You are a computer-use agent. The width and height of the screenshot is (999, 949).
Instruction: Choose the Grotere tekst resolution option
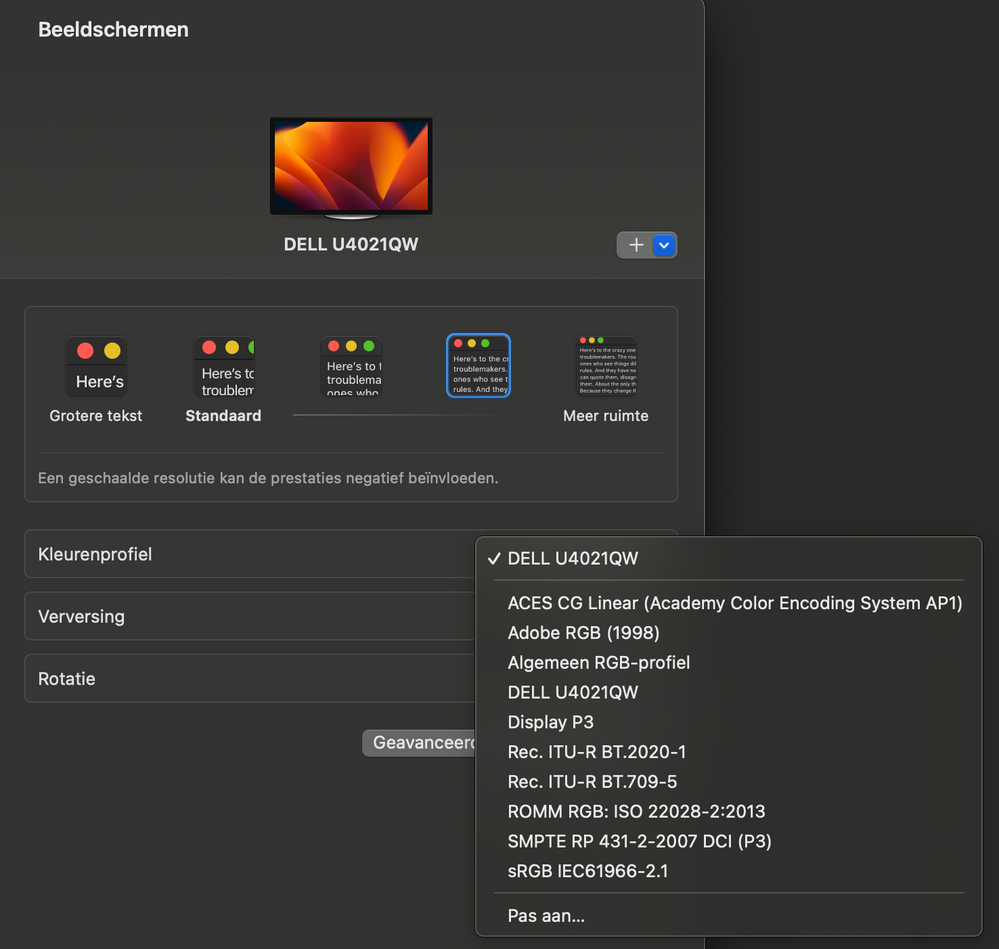[x=96, y=380]
